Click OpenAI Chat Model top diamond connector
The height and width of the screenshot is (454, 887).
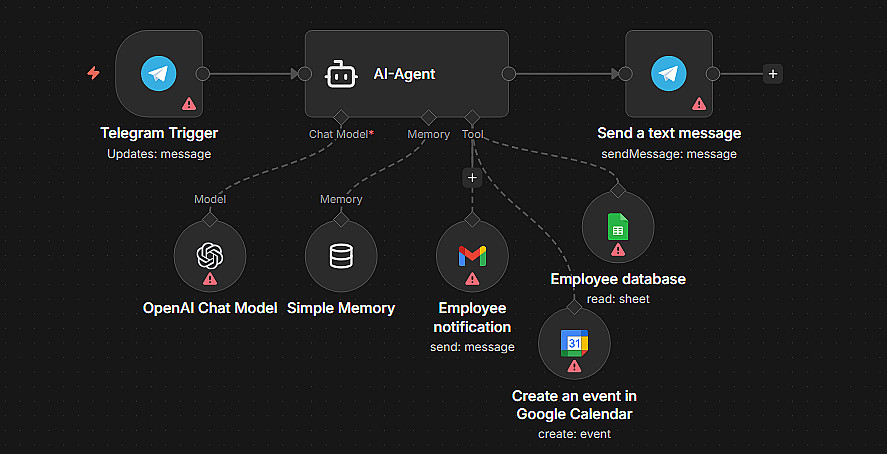pyautogui.click(x=210, y=219)
